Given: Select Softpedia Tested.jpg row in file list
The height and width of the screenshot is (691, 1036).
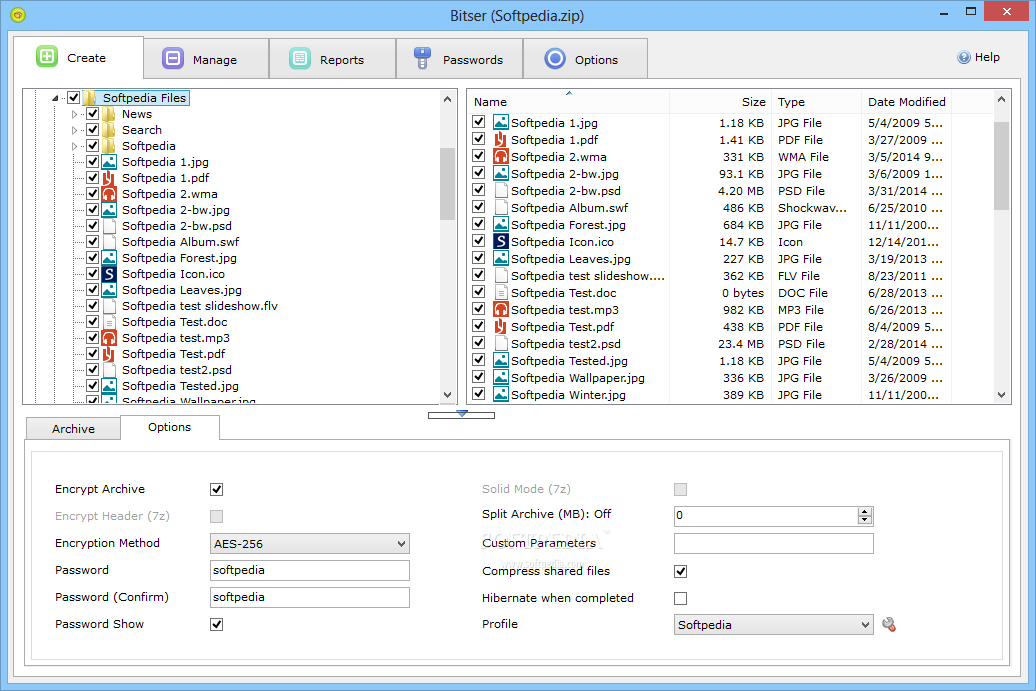Looking at the screenshot, I should 710,361.
